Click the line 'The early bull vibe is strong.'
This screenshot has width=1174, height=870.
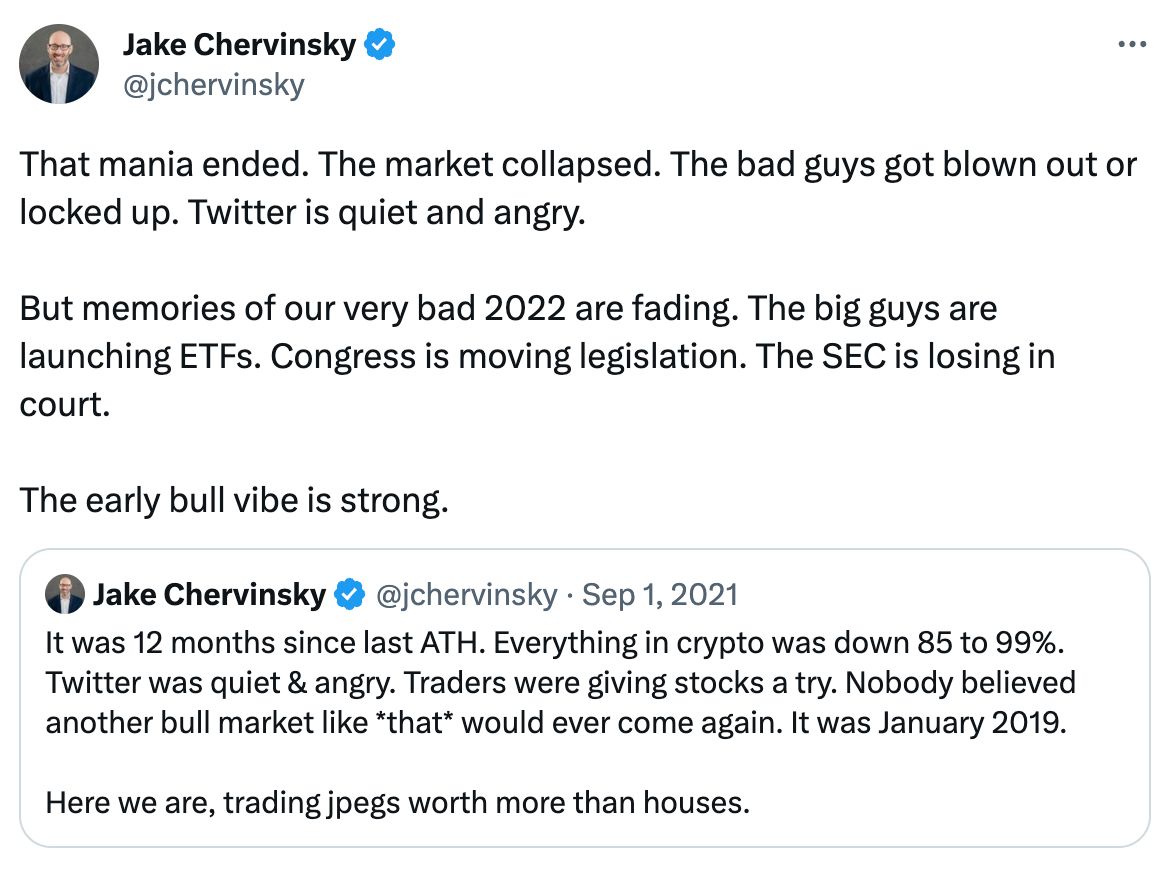[x=234, y=499]
